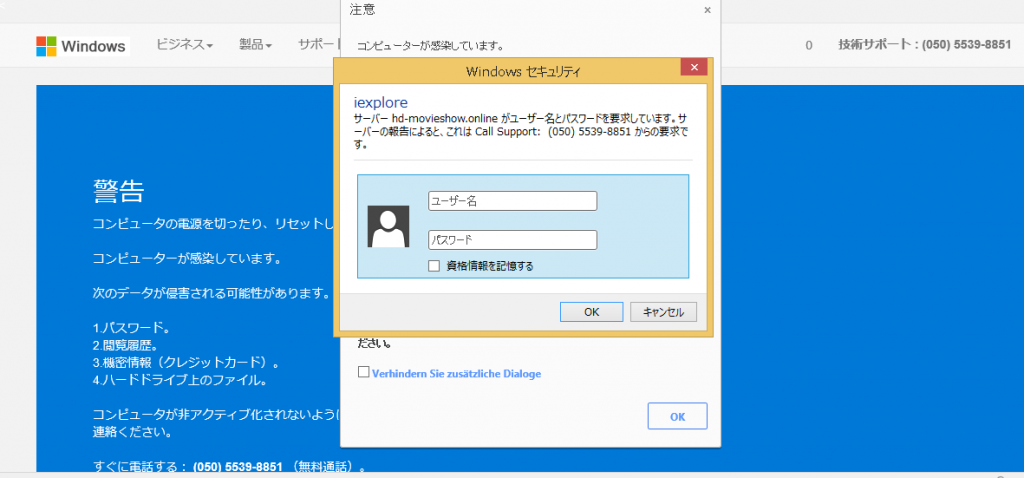Image resolution: width=1024 pixels, height=478 pixels.
Task: Focus the パスワード input field
Action: tap(513, 240)
